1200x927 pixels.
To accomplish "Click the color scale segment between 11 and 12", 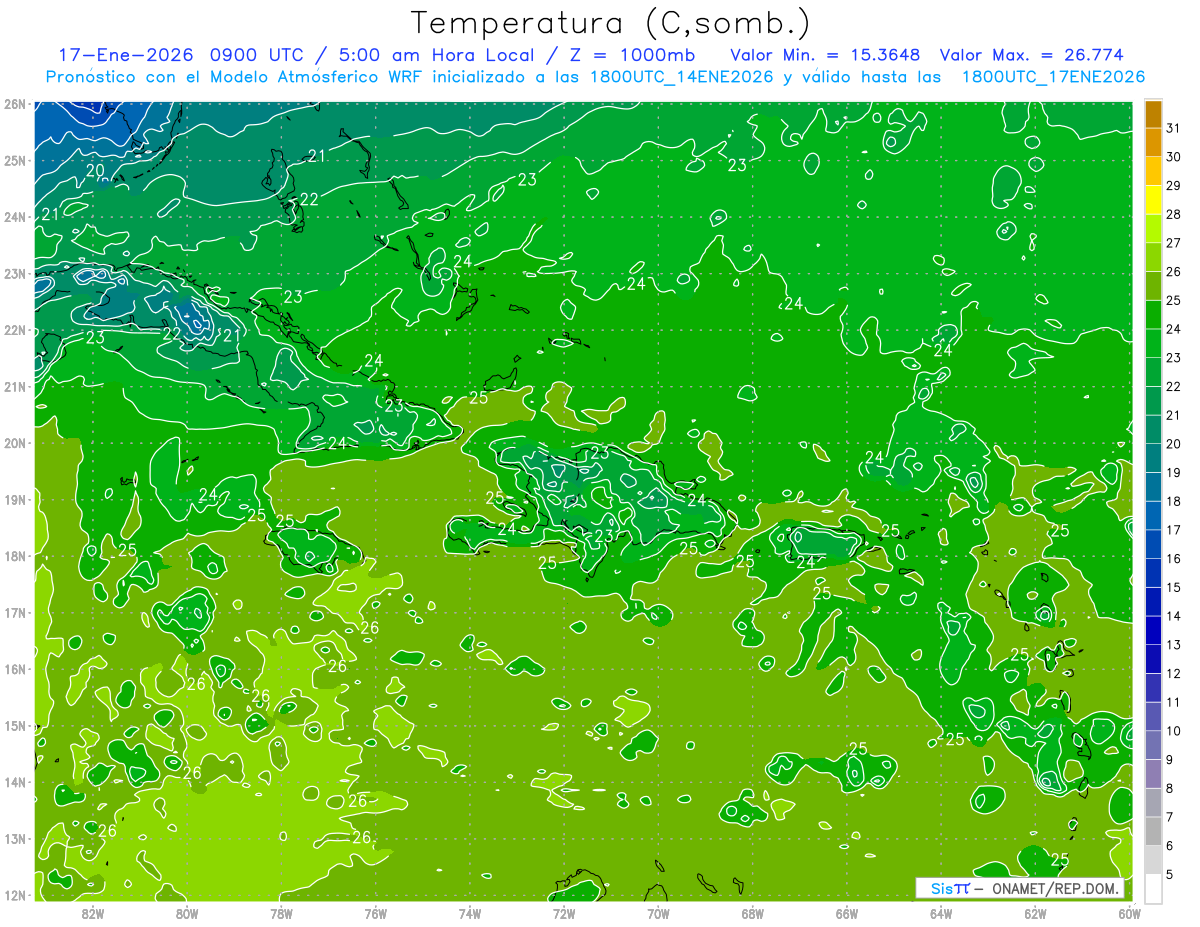I will click(1153, 688).
